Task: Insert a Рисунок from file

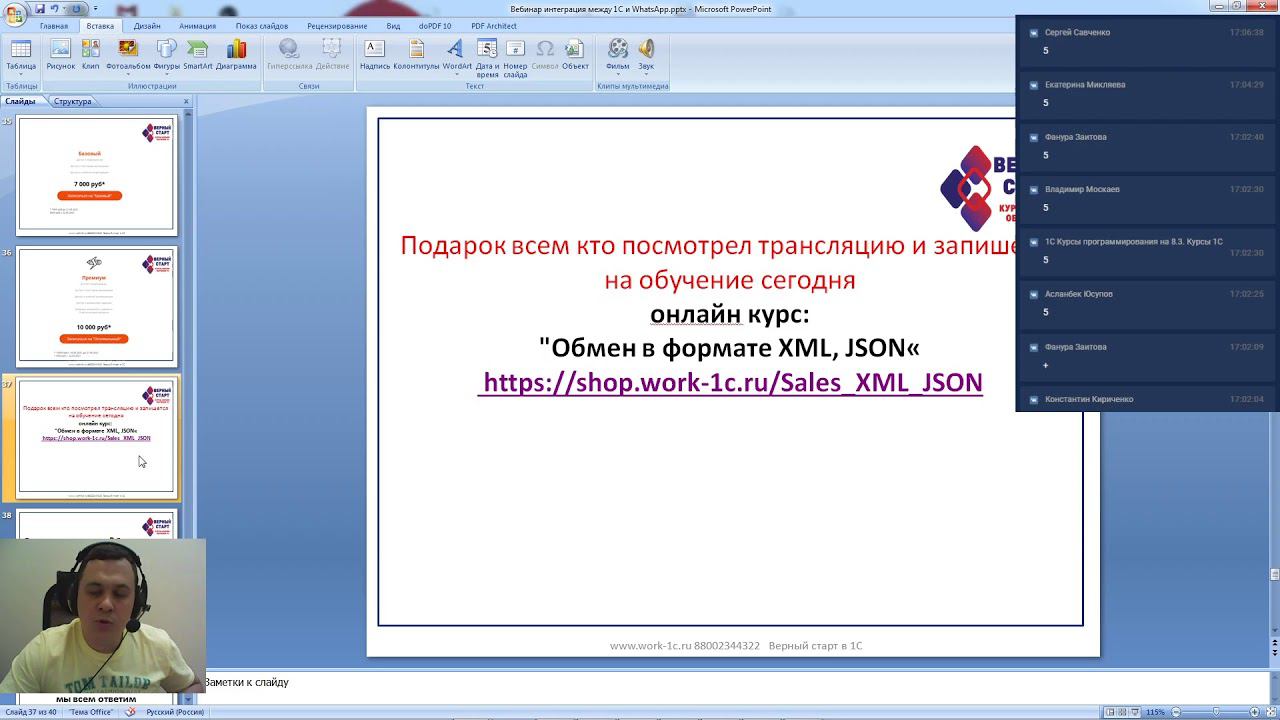Action: point(60,54)
